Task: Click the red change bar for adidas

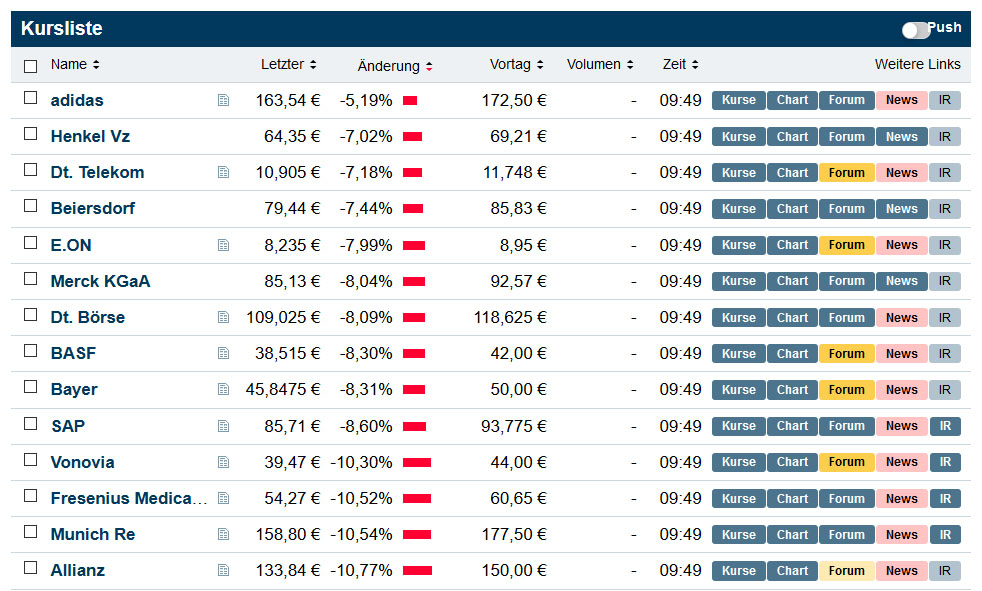Action: point(410,100)
